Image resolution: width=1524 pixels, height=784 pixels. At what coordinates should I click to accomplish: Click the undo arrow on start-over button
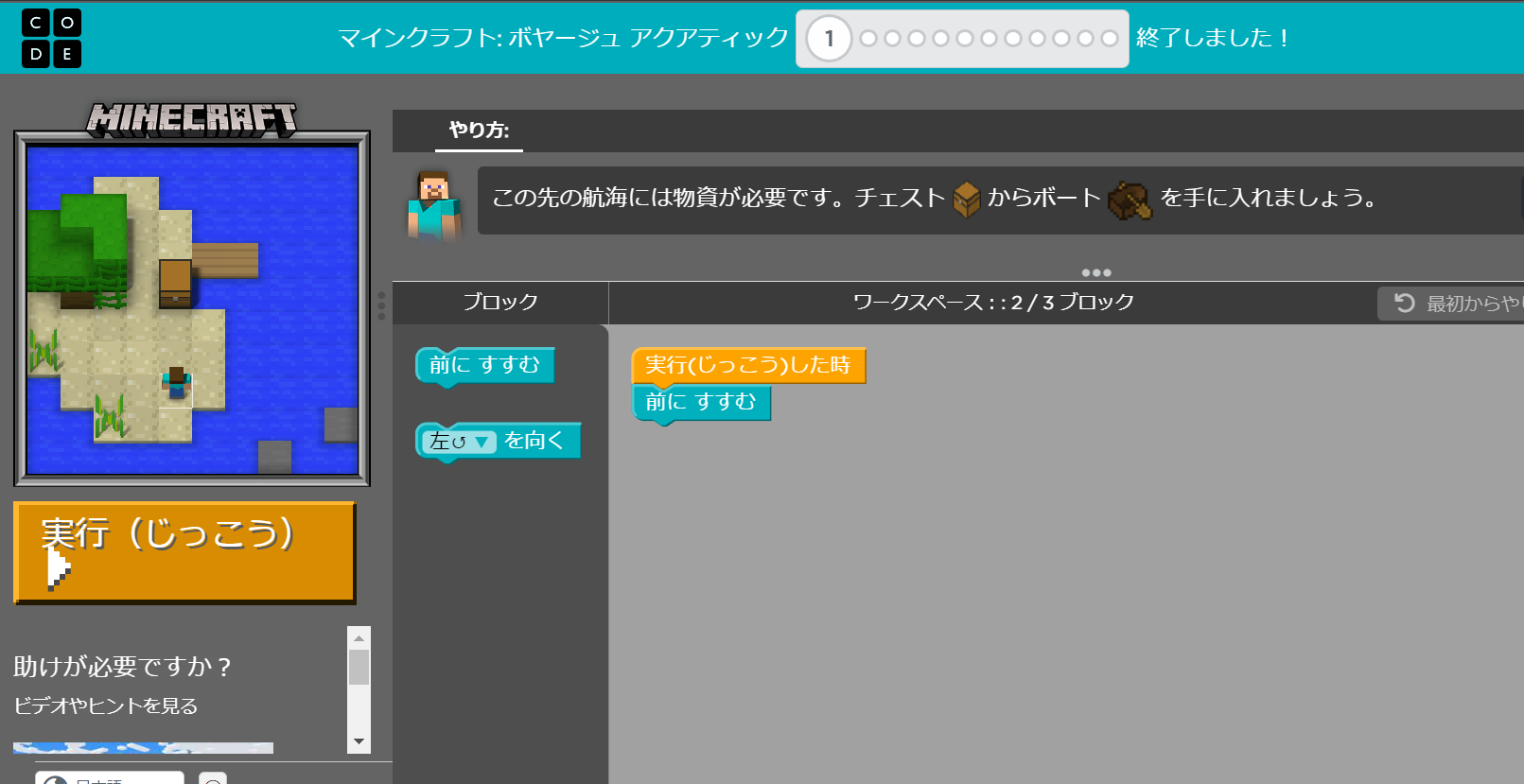[x=1405, y=303]
